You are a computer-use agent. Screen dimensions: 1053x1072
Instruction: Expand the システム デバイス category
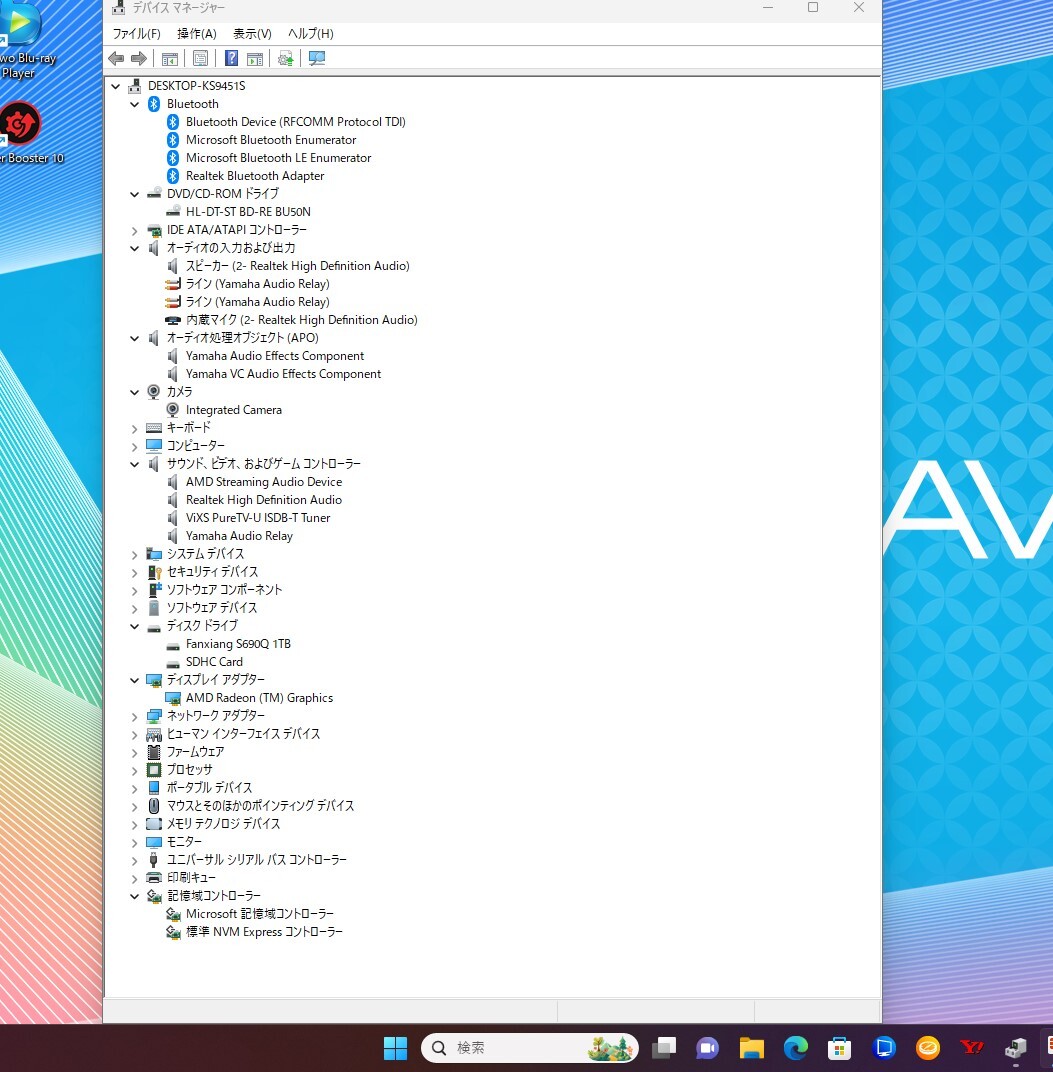(135, 554)
